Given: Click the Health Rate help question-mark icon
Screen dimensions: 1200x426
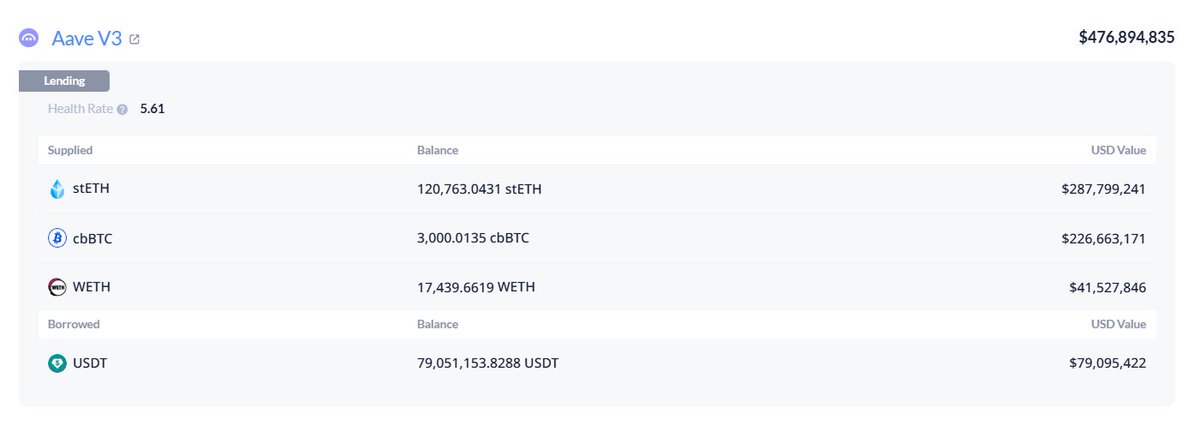Looking at the screenshot, I should pyautogui.click(x=122, y=109).
